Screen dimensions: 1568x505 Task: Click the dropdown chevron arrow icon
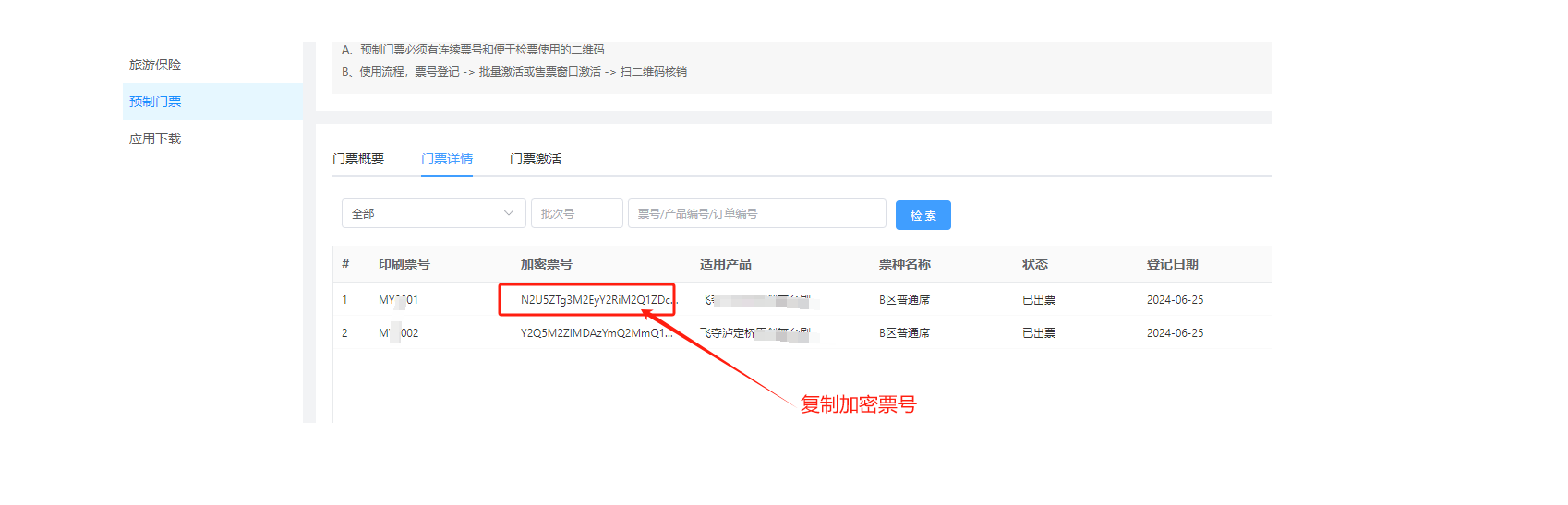pyautogui.click(x=508, y=213)
